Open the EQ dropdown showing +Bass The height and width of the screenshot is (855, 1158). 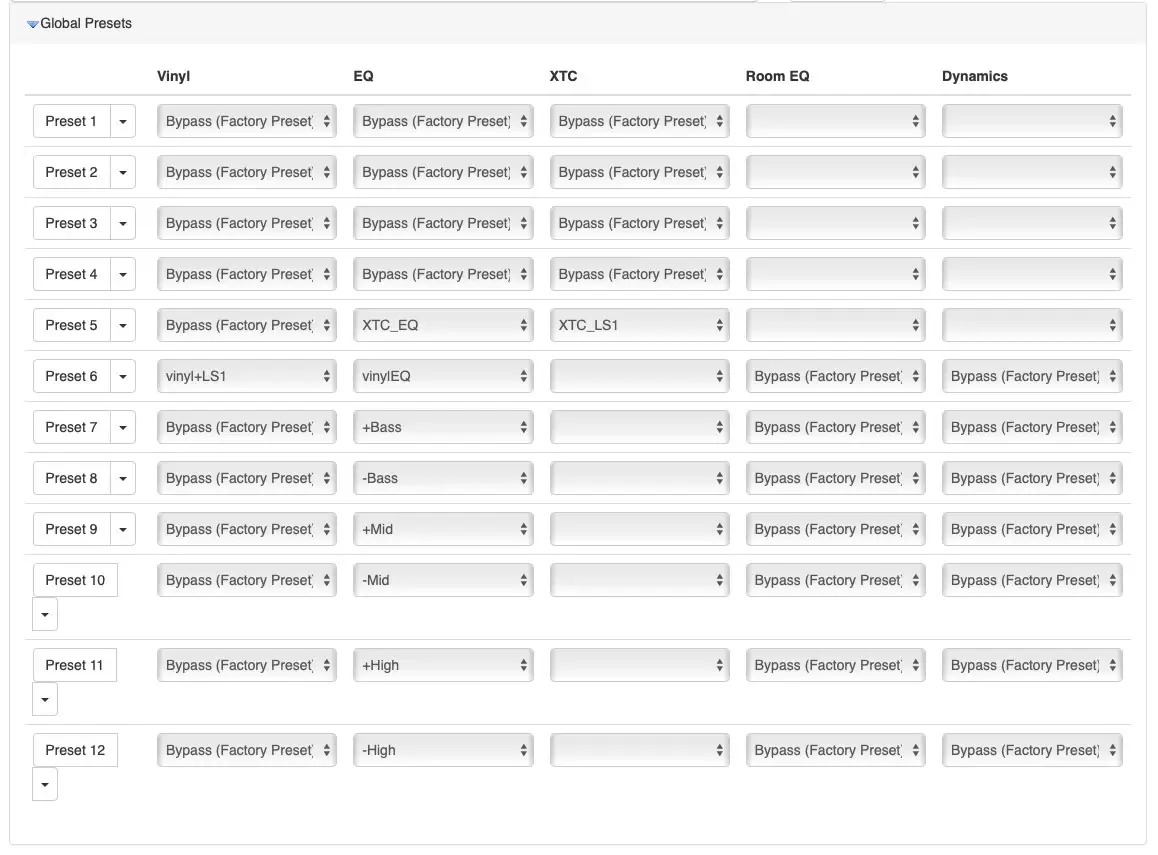pyautogui.click(x=443, y=427)
